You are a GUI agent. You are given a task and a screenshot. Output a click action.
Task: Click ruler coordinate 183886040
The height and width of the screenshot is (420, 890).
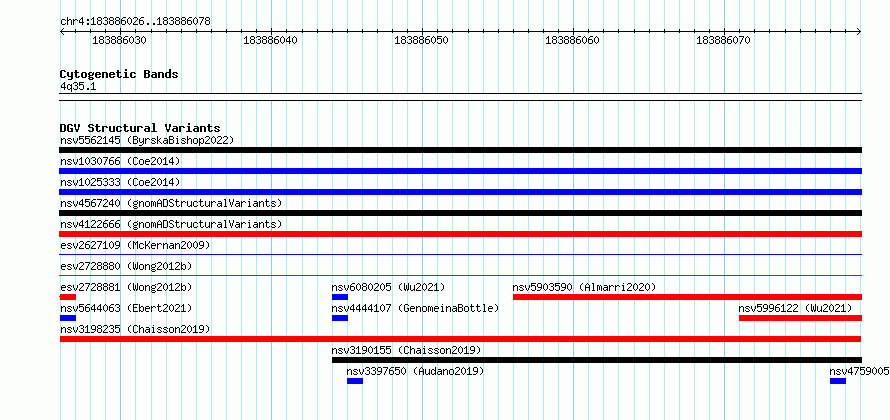(x=270, y=40)
